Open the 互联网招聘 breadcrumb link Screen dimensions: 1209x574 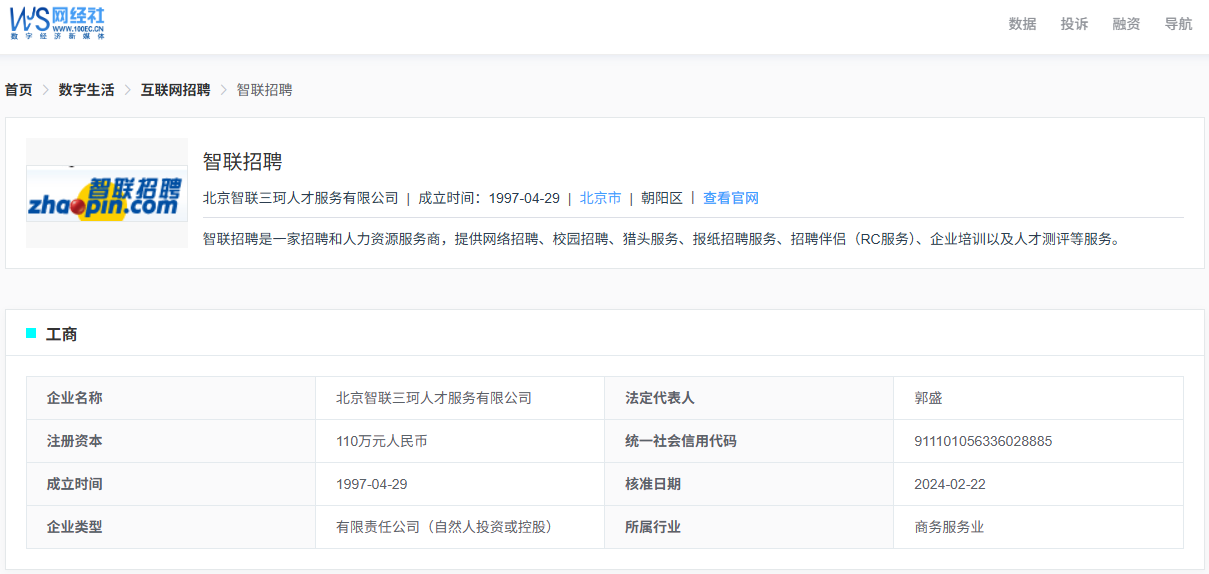point(175,90)
